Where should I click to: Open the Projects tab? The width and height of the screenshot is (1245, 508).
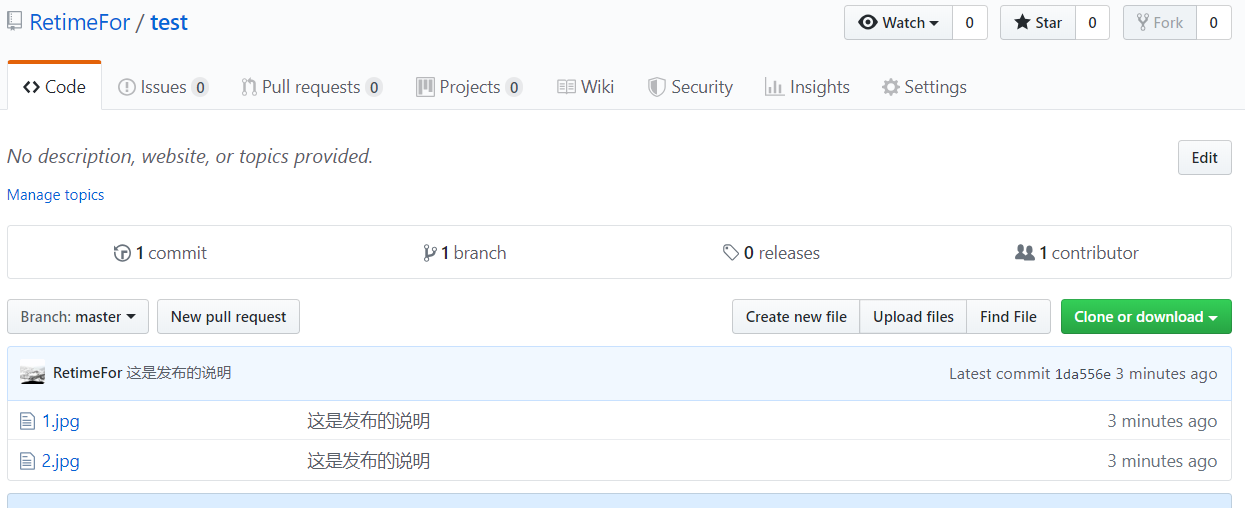[x=469, y=87]
